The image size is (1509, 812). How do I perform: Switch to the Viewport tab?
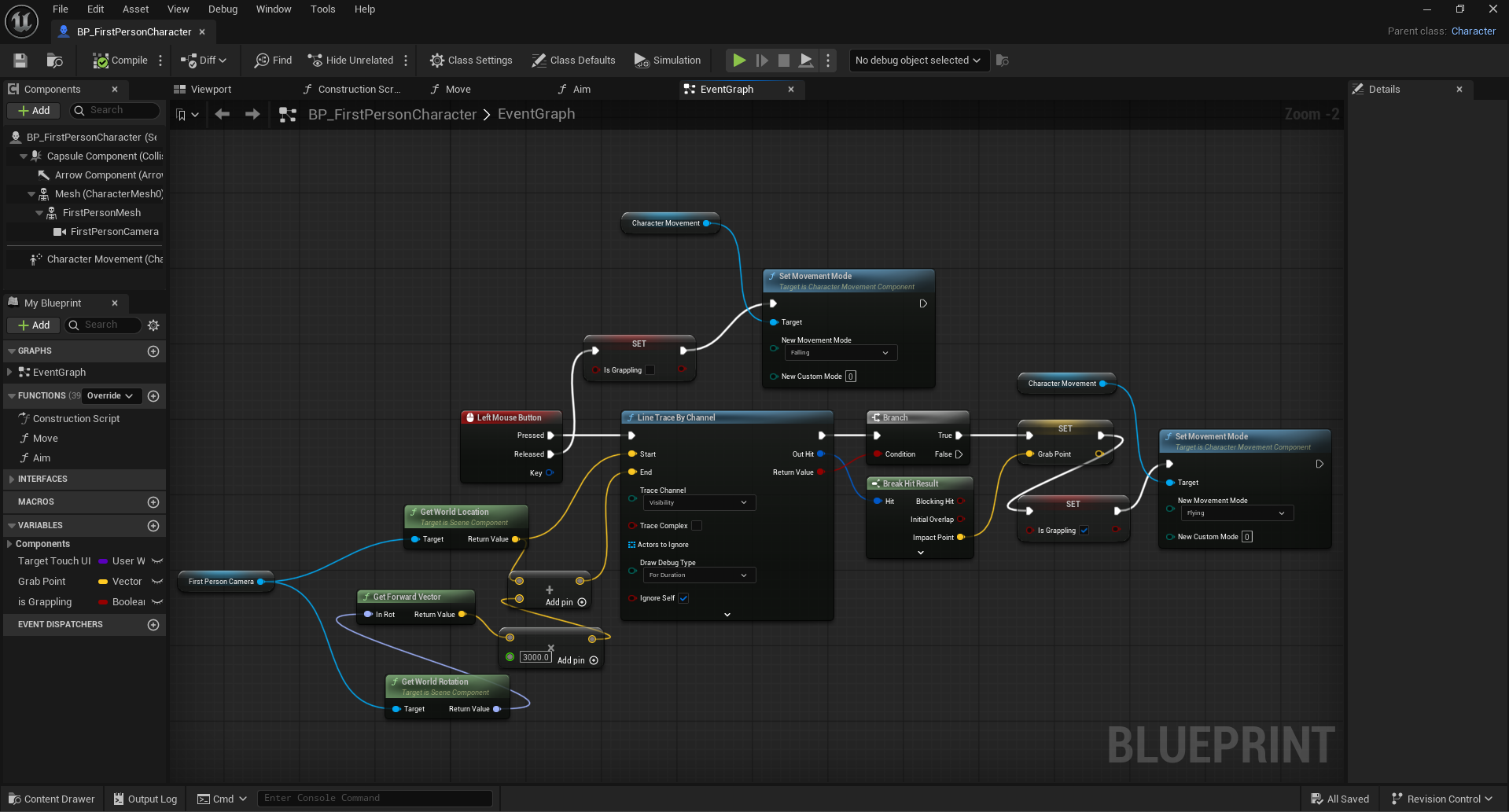tap(210, 90)
